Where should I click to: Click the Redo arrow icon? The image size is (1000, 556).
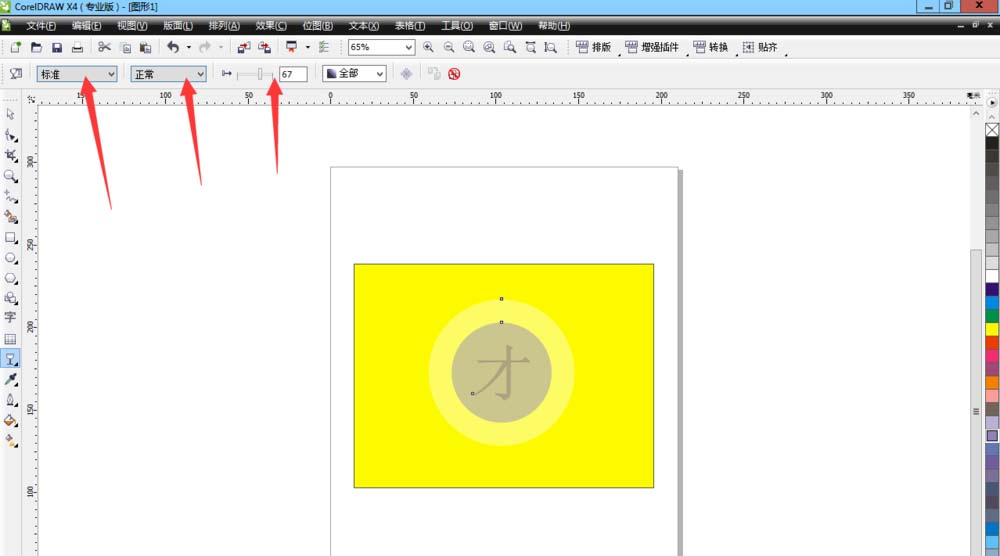pyautogui.click(x=205, y=47)
